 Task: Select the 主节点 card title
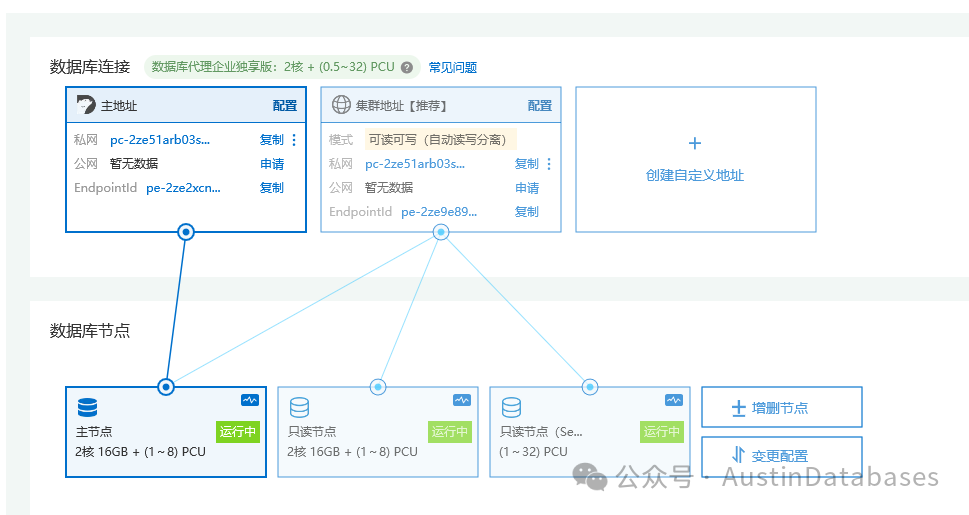[x=94, y=432]
